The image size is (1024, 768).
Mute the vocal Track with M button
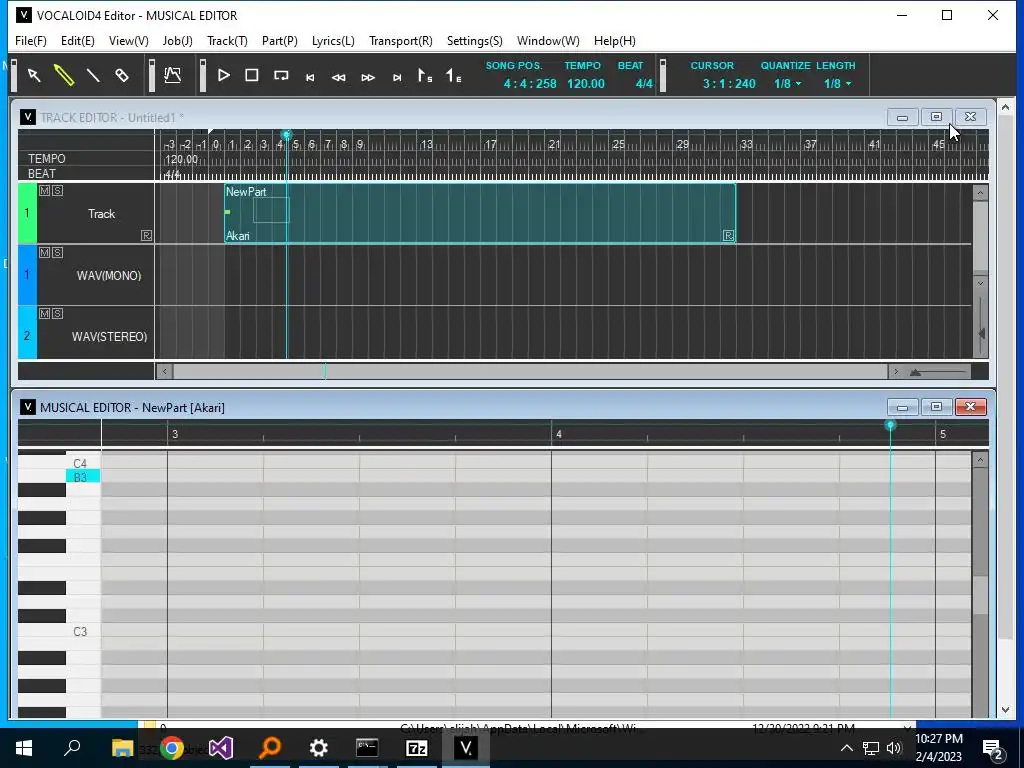point(44,191)
